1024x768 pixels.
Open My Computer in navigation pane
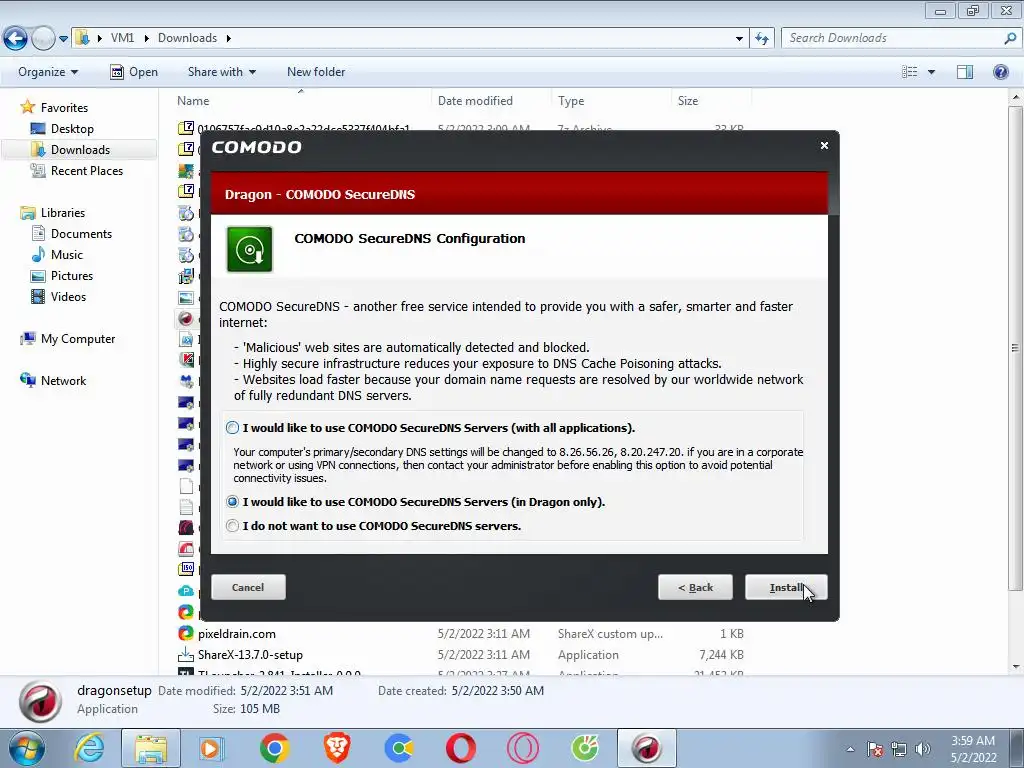(78, 338)
